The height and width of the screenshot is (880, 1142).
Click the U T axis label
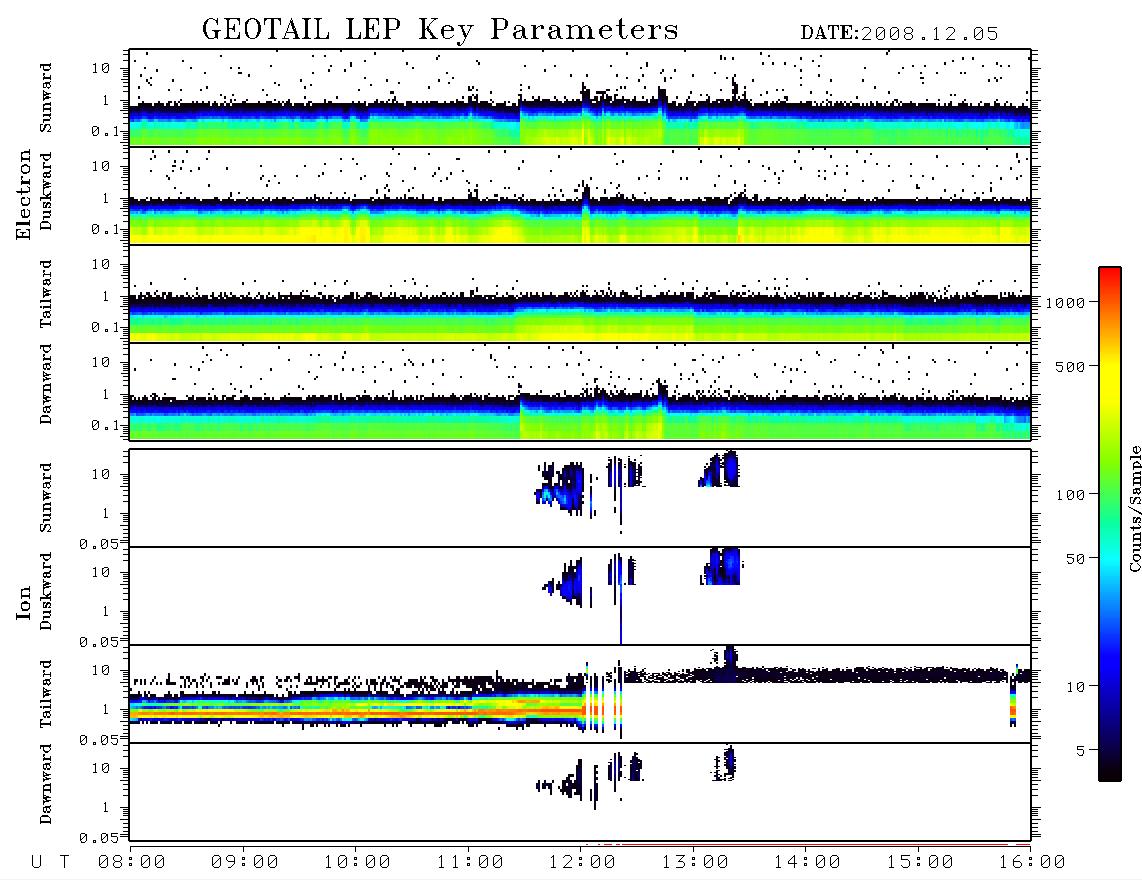(x=50, y=863)
